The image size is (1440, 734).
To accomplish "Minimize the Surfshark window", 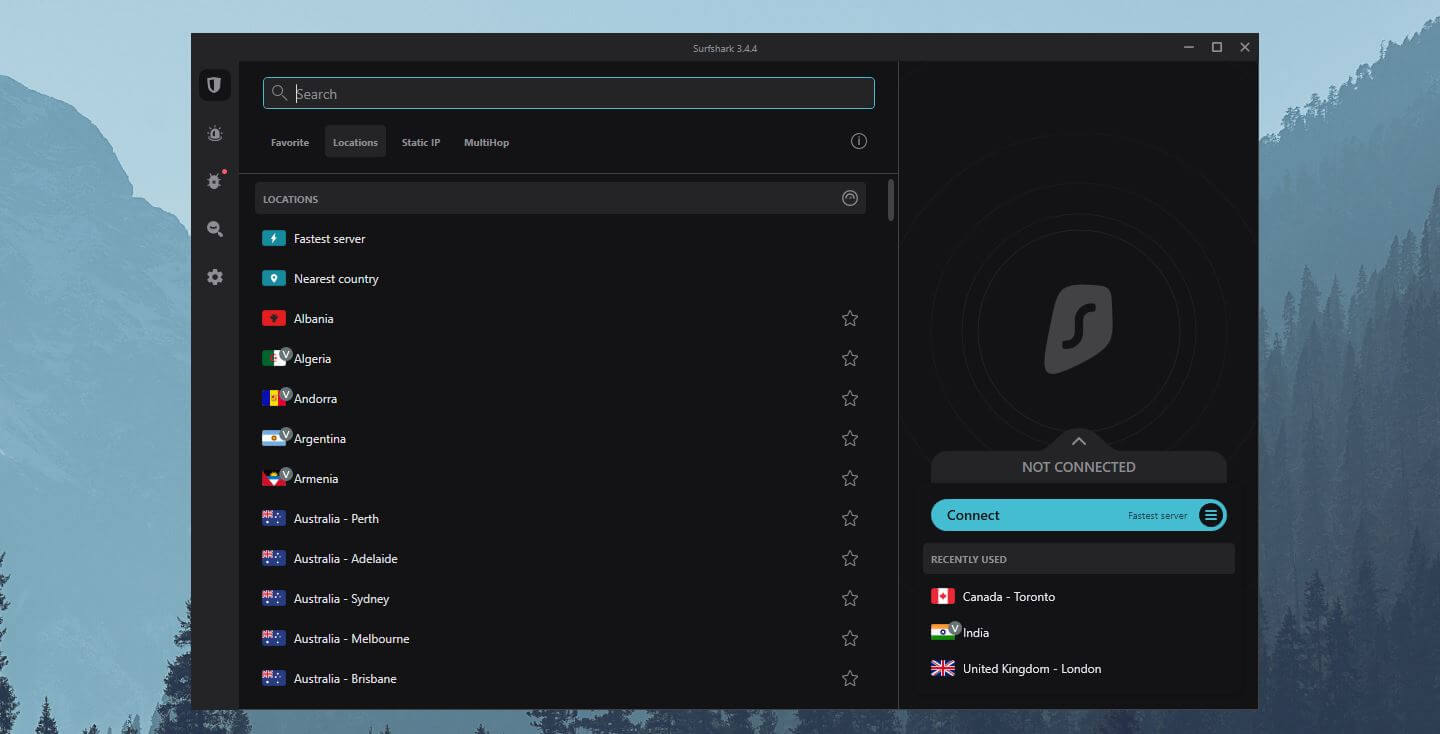I will [1188, 47].
